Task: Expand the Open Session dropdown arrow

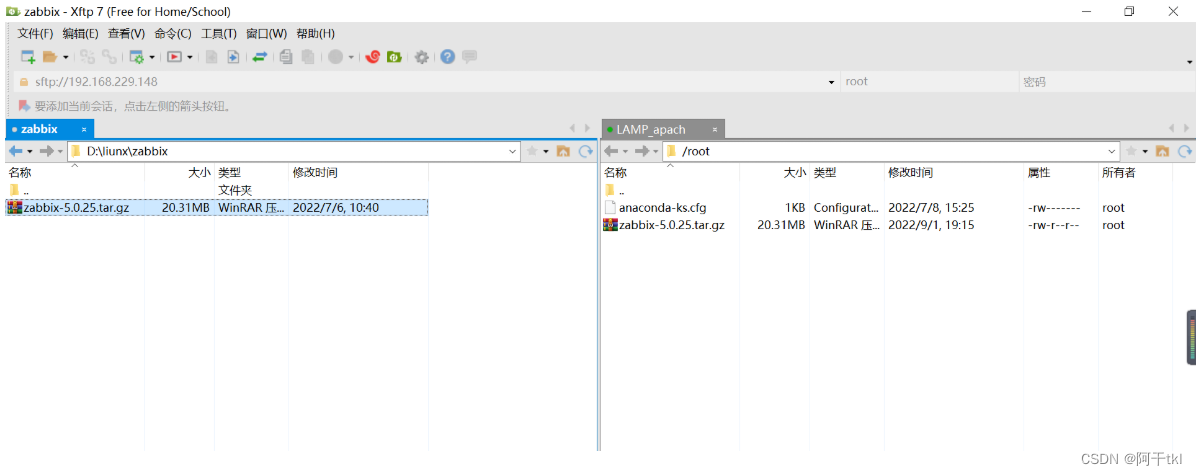Action: (x=66, y=57)
